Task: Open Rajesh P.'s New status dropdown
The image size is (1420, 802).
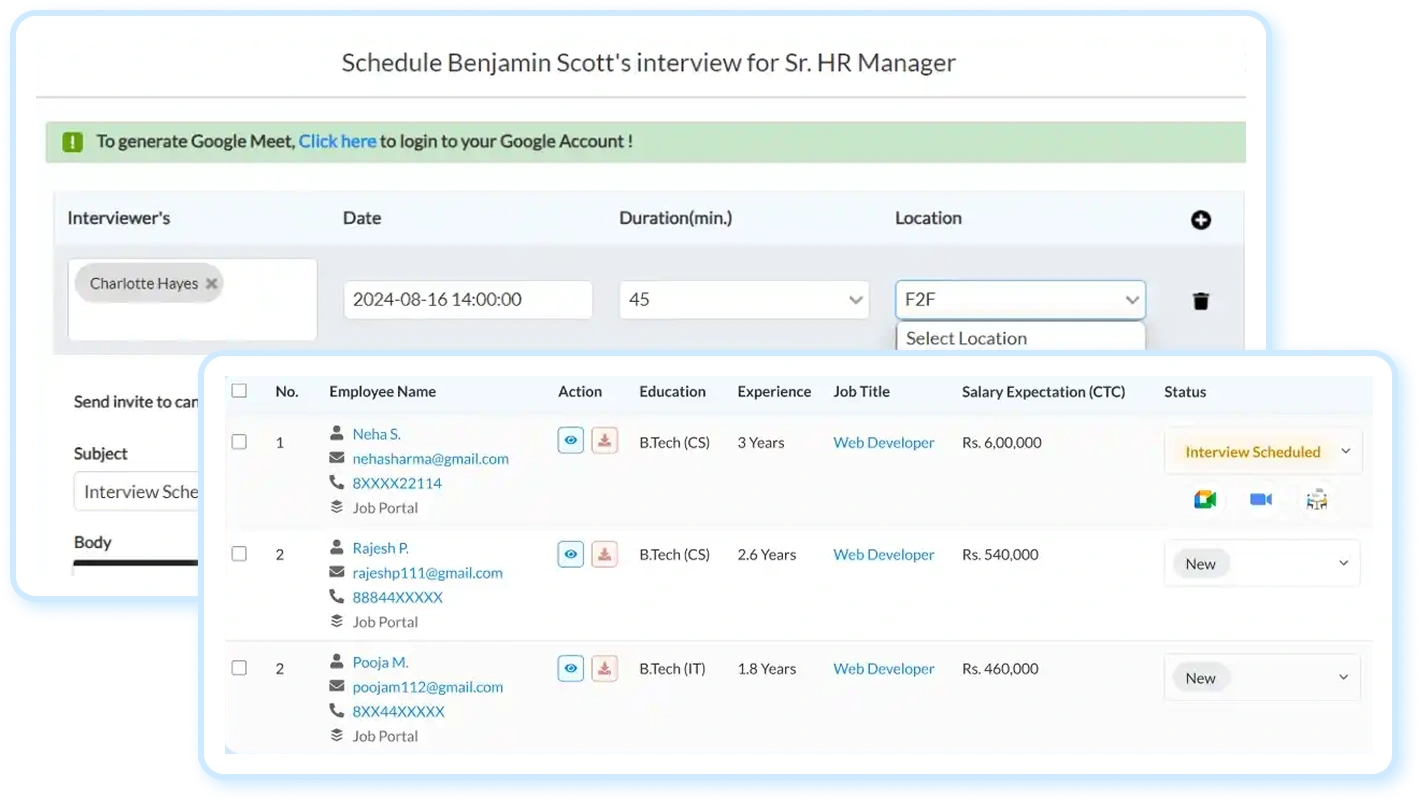Action: [1263, 564]
